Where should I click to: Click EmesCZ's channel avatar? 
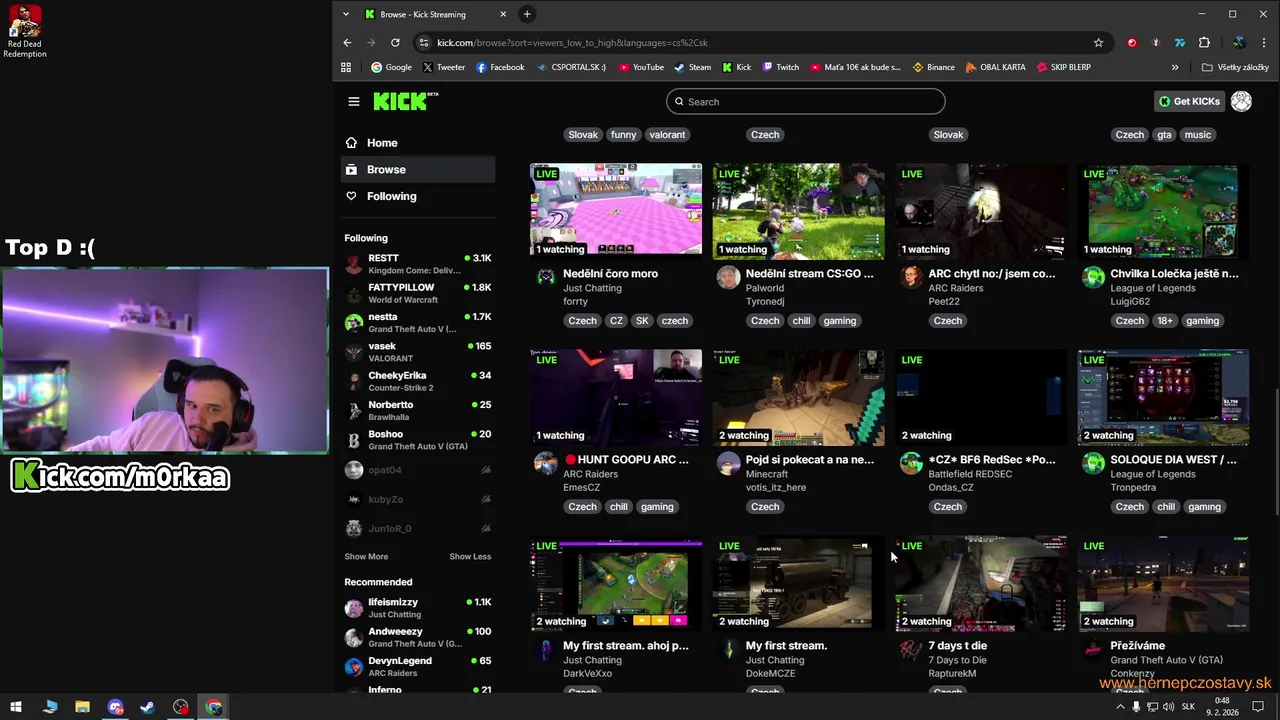pyautogui.click(x=546, y=463)
